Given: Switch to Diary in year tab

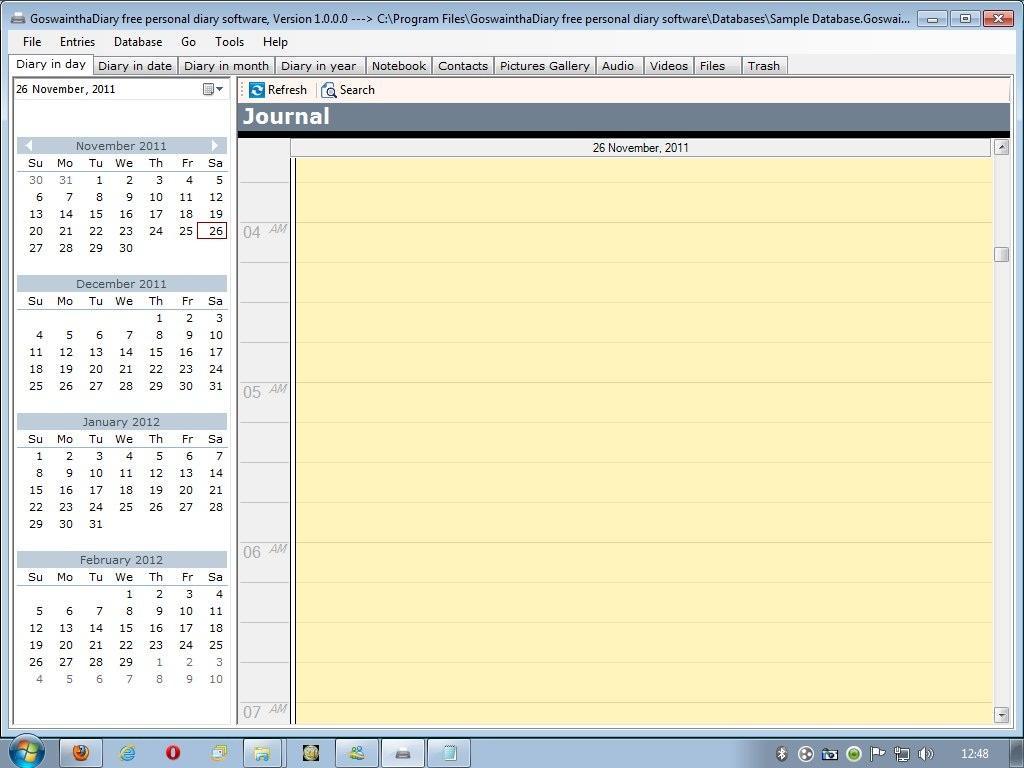Looking at the screenshot, I should [x=319, y=66].
